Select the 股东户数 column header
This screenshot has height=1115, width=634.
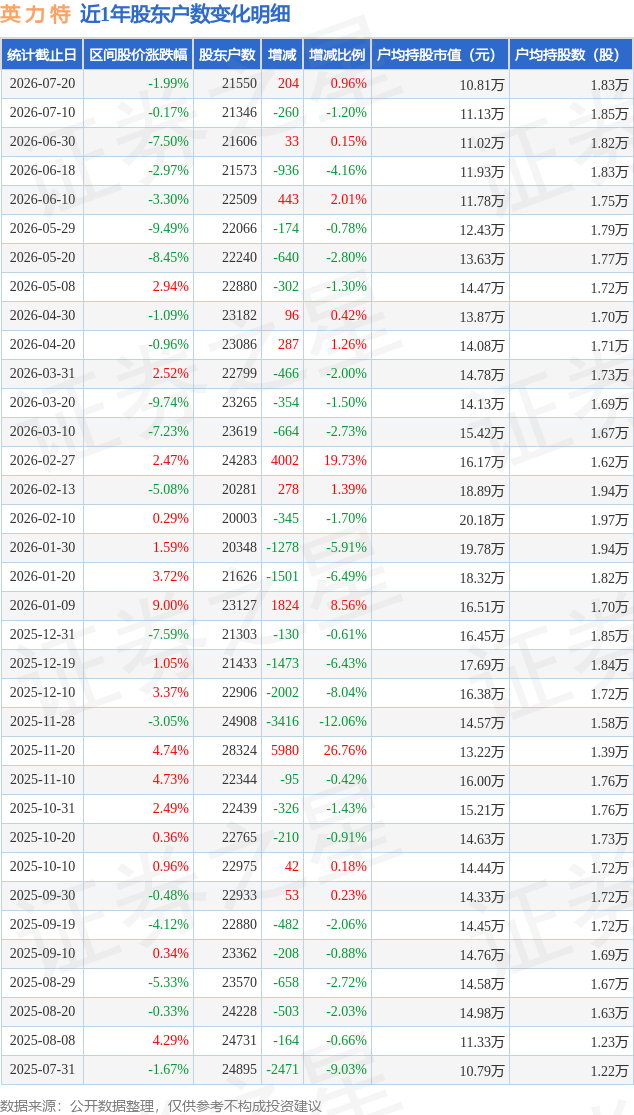(x=227, y=55)
